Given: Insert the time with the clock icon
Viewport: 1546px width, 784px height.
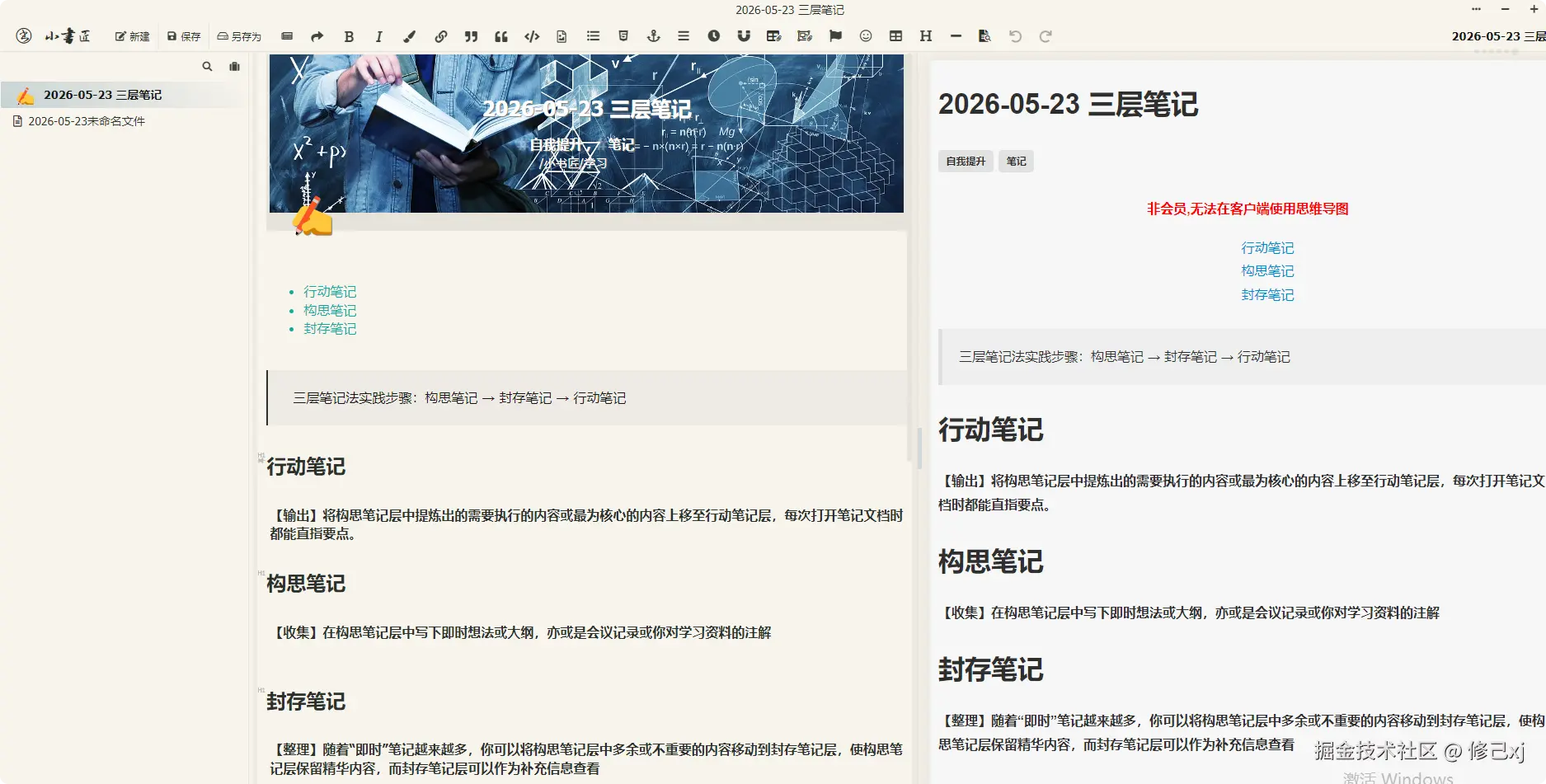Looking at the screenshot, I should [714, 36].
